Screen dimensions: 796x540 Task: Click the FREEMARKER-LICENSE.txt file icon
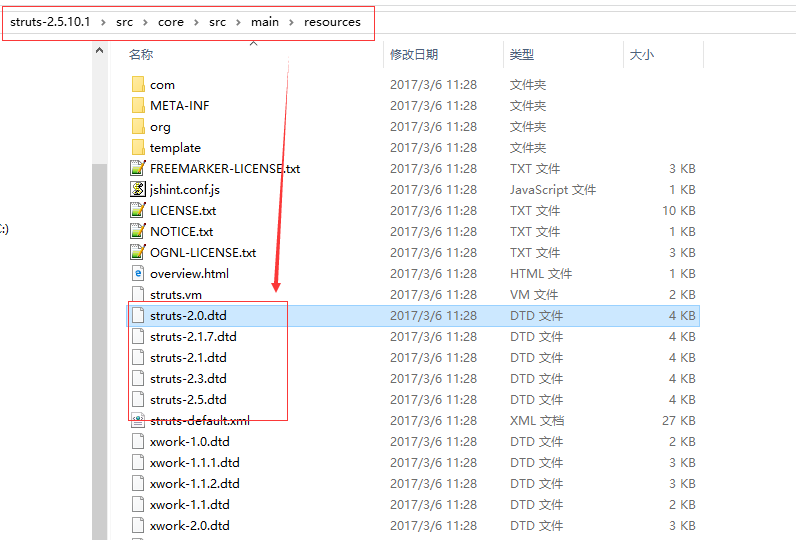pyautogui.click(x=138, y=168)
